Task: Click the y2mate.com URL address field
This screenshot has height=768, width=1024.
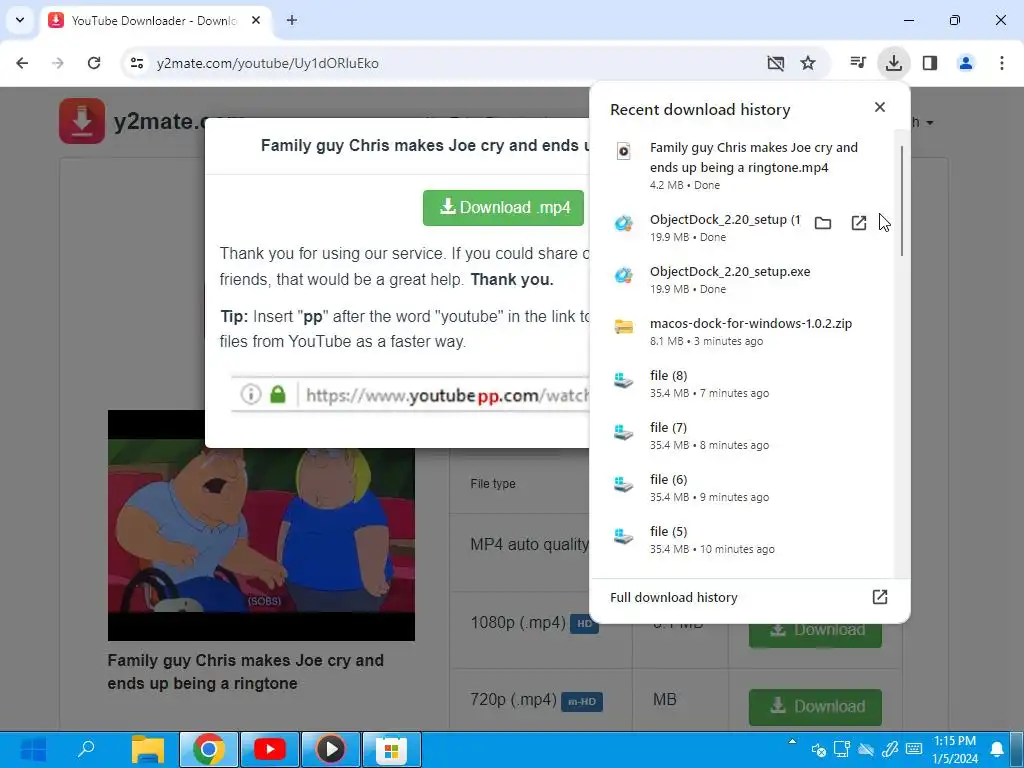Action: [267, 63]
